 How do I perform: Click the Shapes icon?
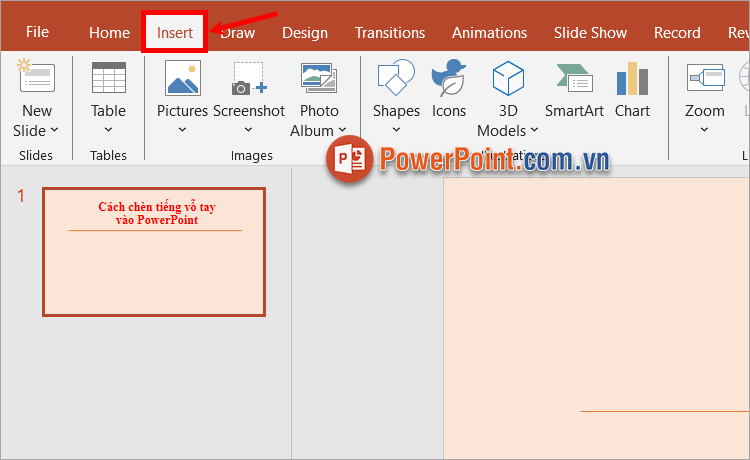click(396, 77)
